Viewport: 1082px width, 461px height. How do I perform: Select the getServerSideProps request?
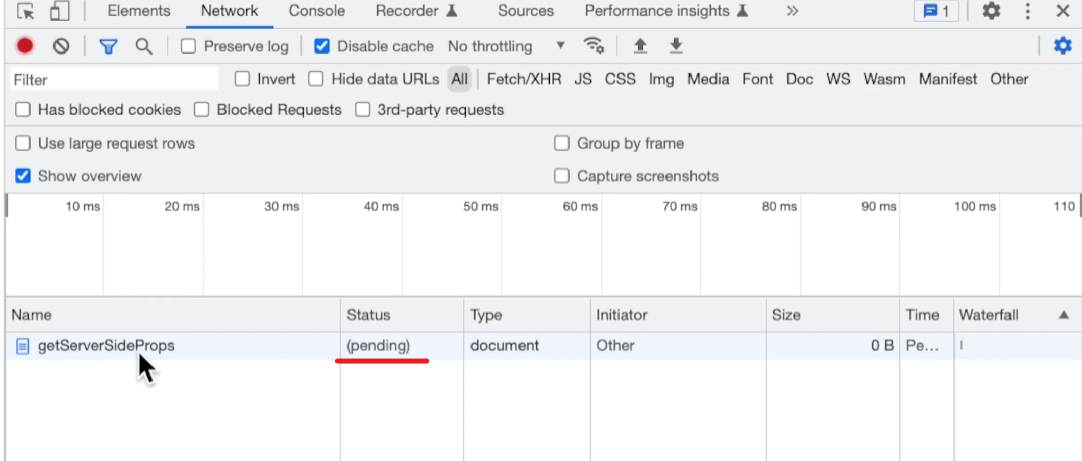[x=106, y=346]
